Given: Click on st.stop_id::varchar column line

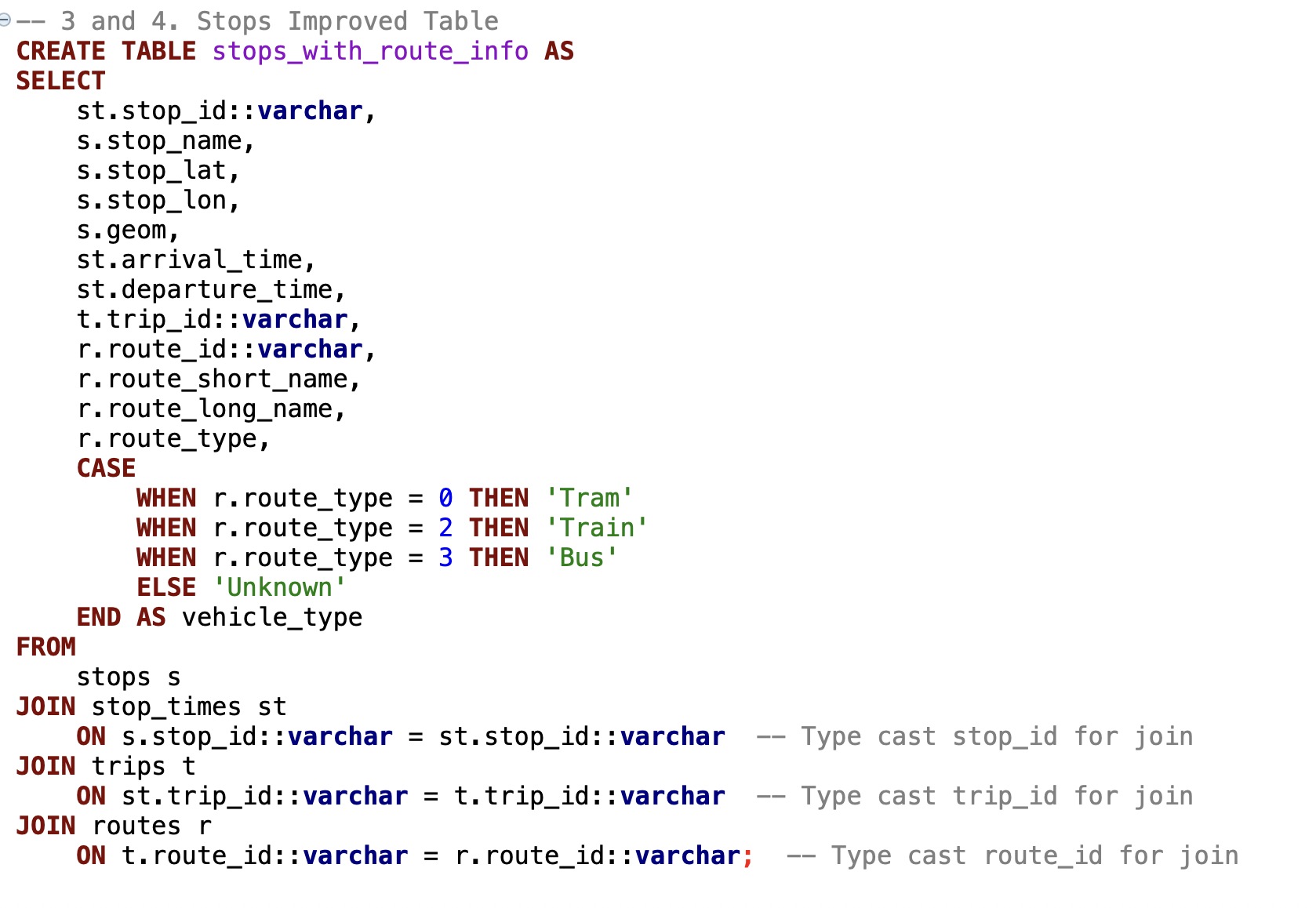Looking at the screenshot, I should coord(227,111).
